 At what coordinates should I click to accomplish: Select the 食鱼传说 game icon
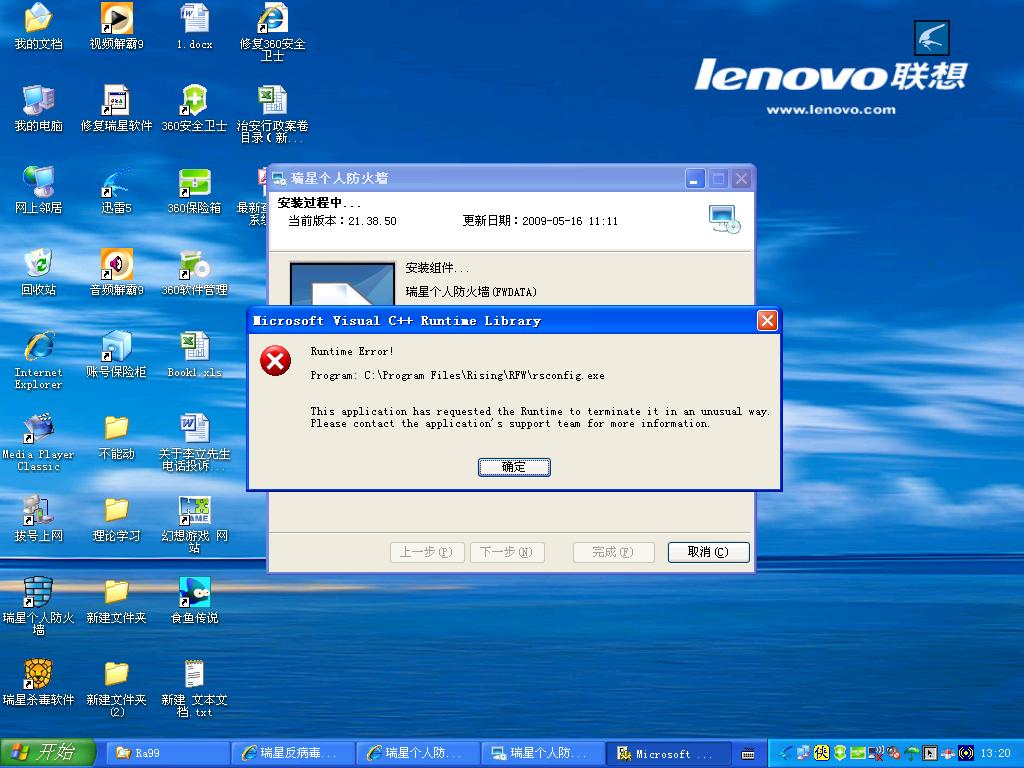pos(195,600)
